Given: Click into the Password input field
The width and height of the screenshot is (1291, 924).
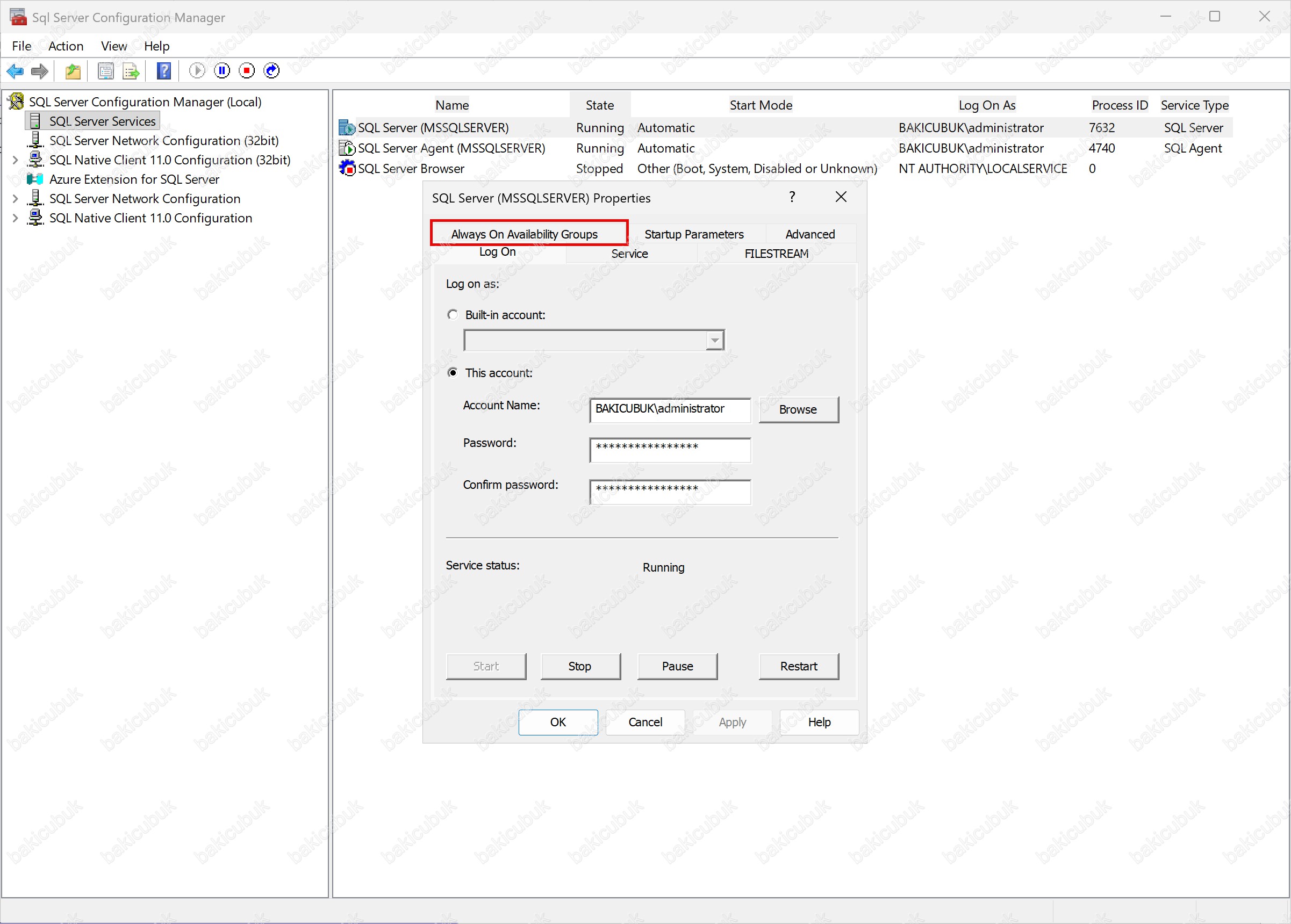Looking at the screenshot, I should pyautogui.click(x=670, y=450).
